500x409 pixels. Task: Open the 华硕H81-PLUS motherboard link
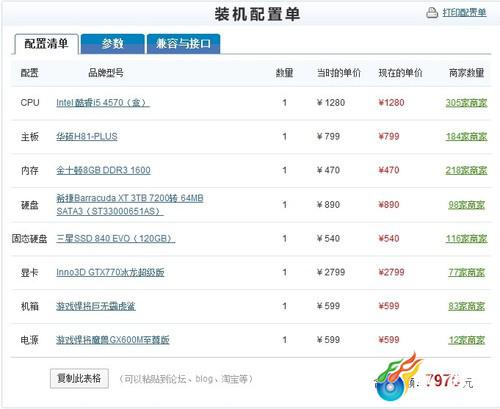coord(87,136)
